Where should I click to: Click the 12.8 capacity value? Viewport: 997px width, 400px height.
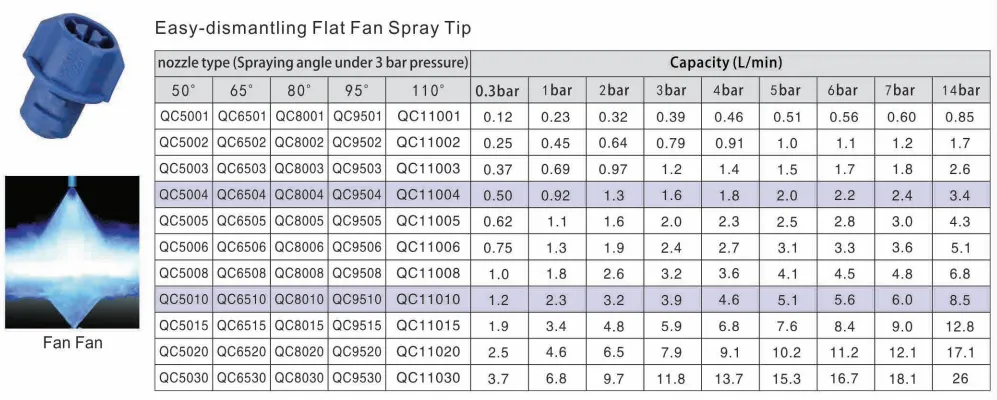click(x=960, y=326)
